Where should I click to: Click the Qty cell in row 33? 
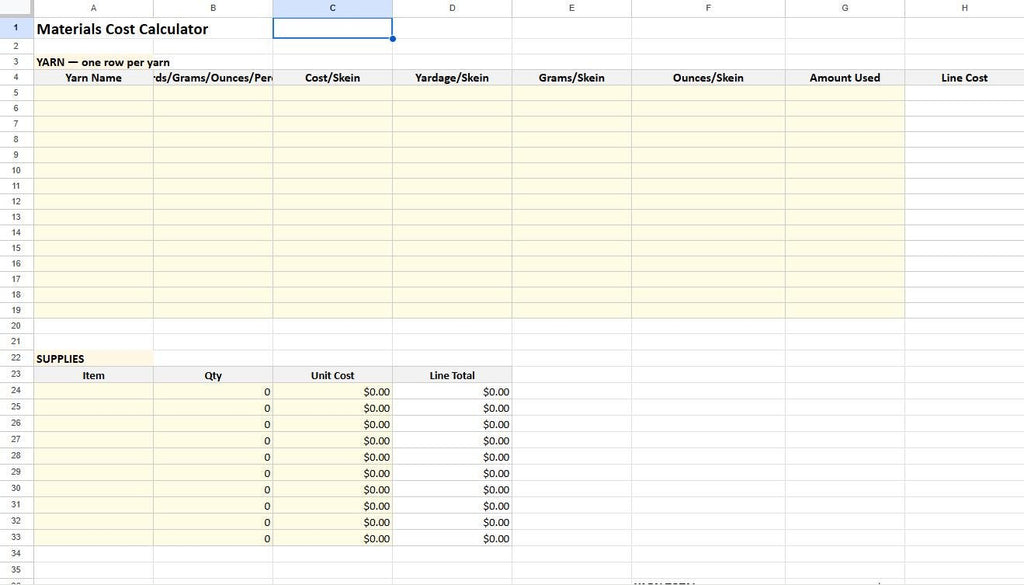click(x=213, y=539)
